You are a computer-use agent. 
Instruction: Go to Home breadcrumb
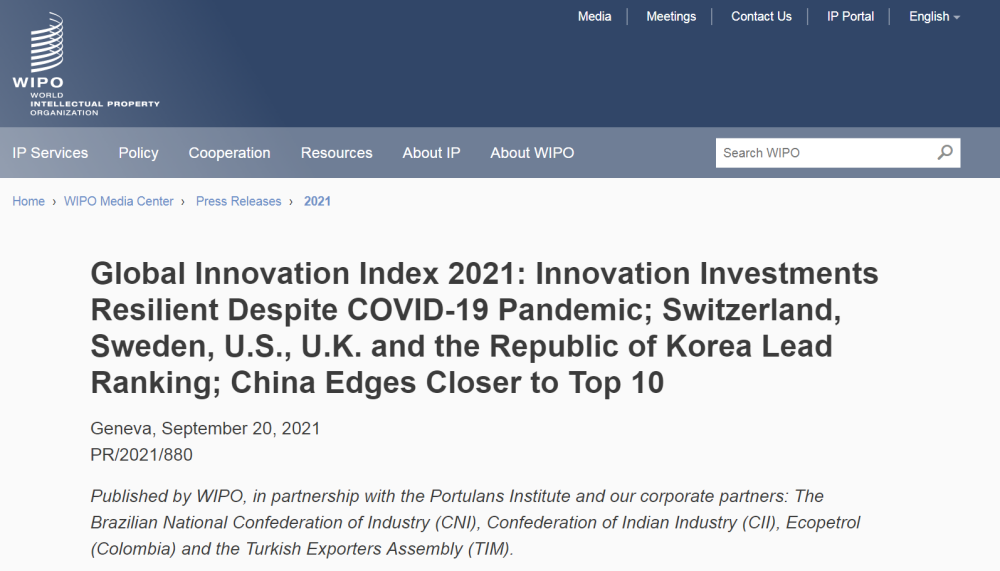28,201
